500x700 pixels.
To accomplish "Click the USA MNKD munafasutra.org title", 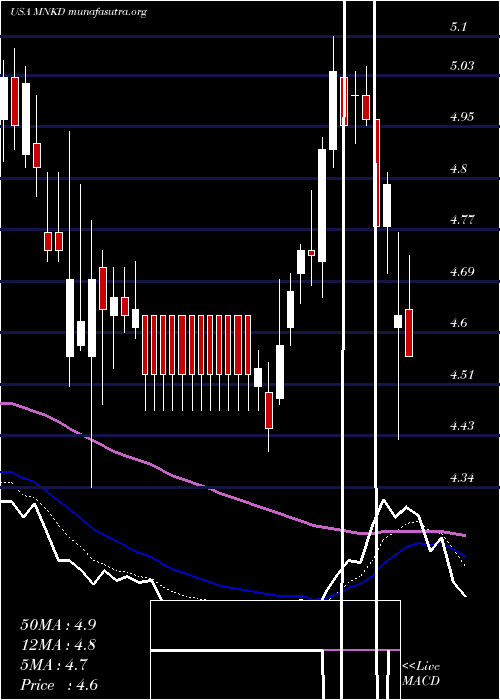I will coord(79,12).
